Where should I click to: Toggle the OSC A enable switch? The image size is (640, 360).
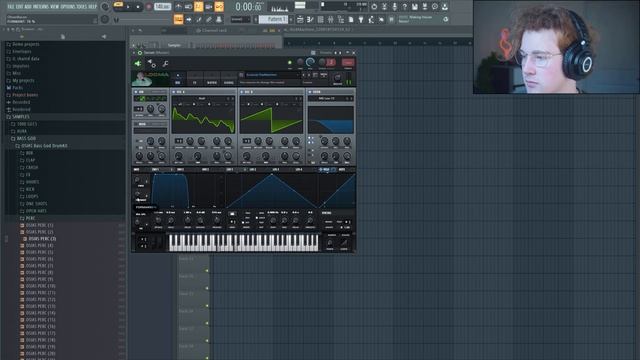[x=173, y=92]
